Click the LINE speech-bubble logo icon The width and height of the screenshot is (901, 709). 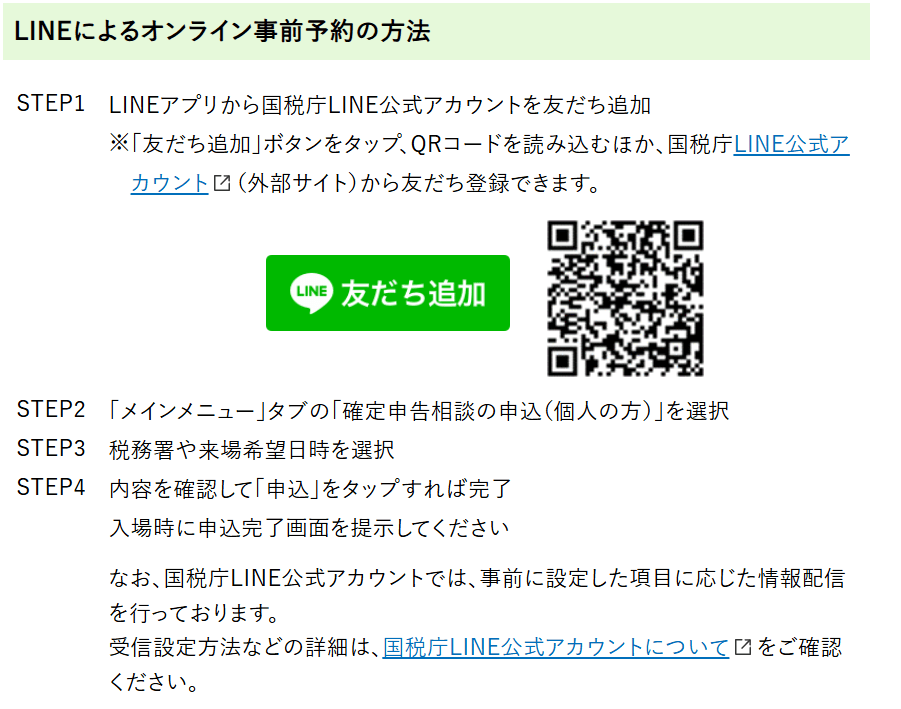tap(311, 293)
